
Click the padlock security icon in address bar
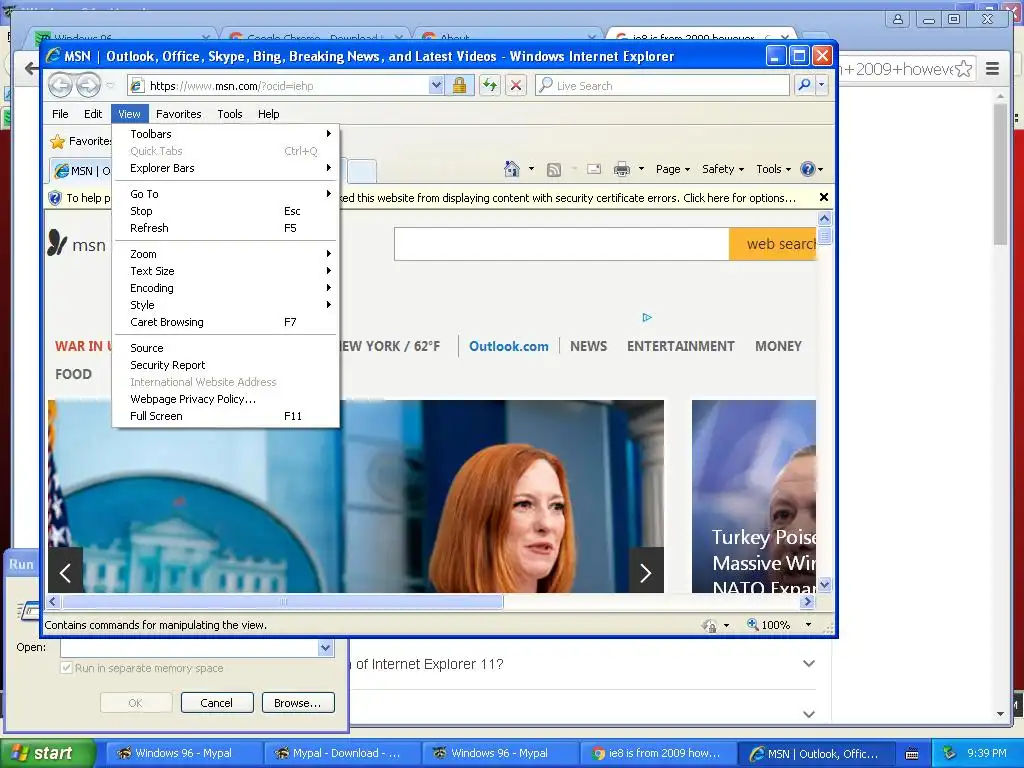pyautogui.click(x=459, y=86)
